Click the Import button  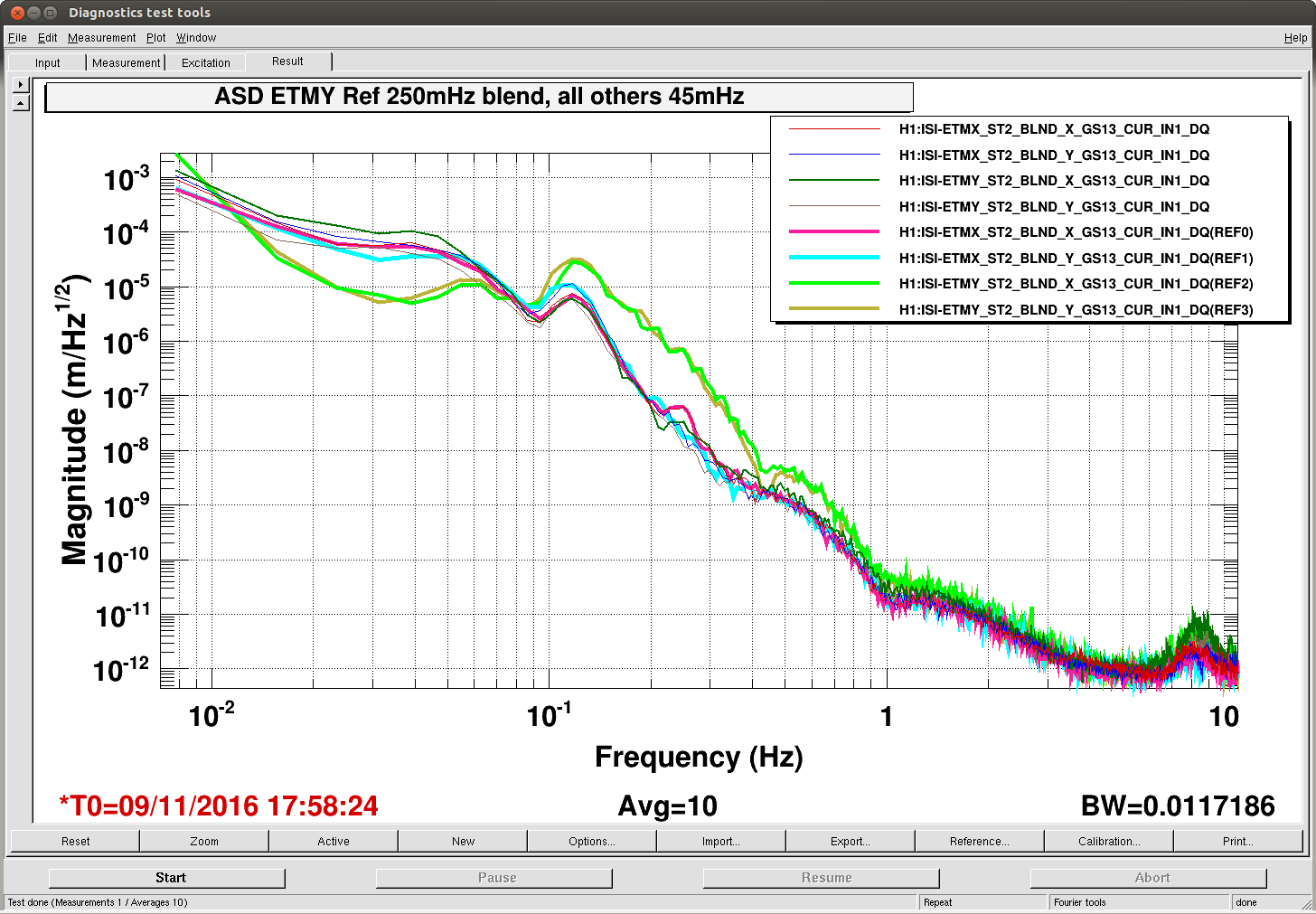pyautogui.click(x=721, y=841)
